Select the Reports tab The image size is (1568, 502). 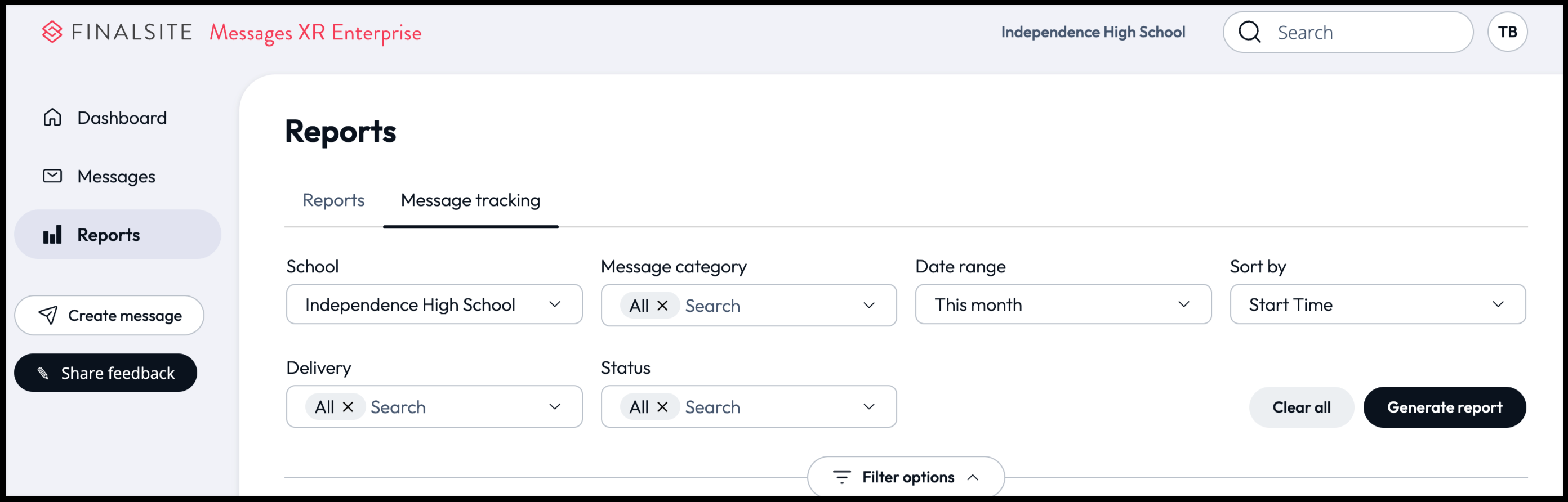tap(333, 200)
